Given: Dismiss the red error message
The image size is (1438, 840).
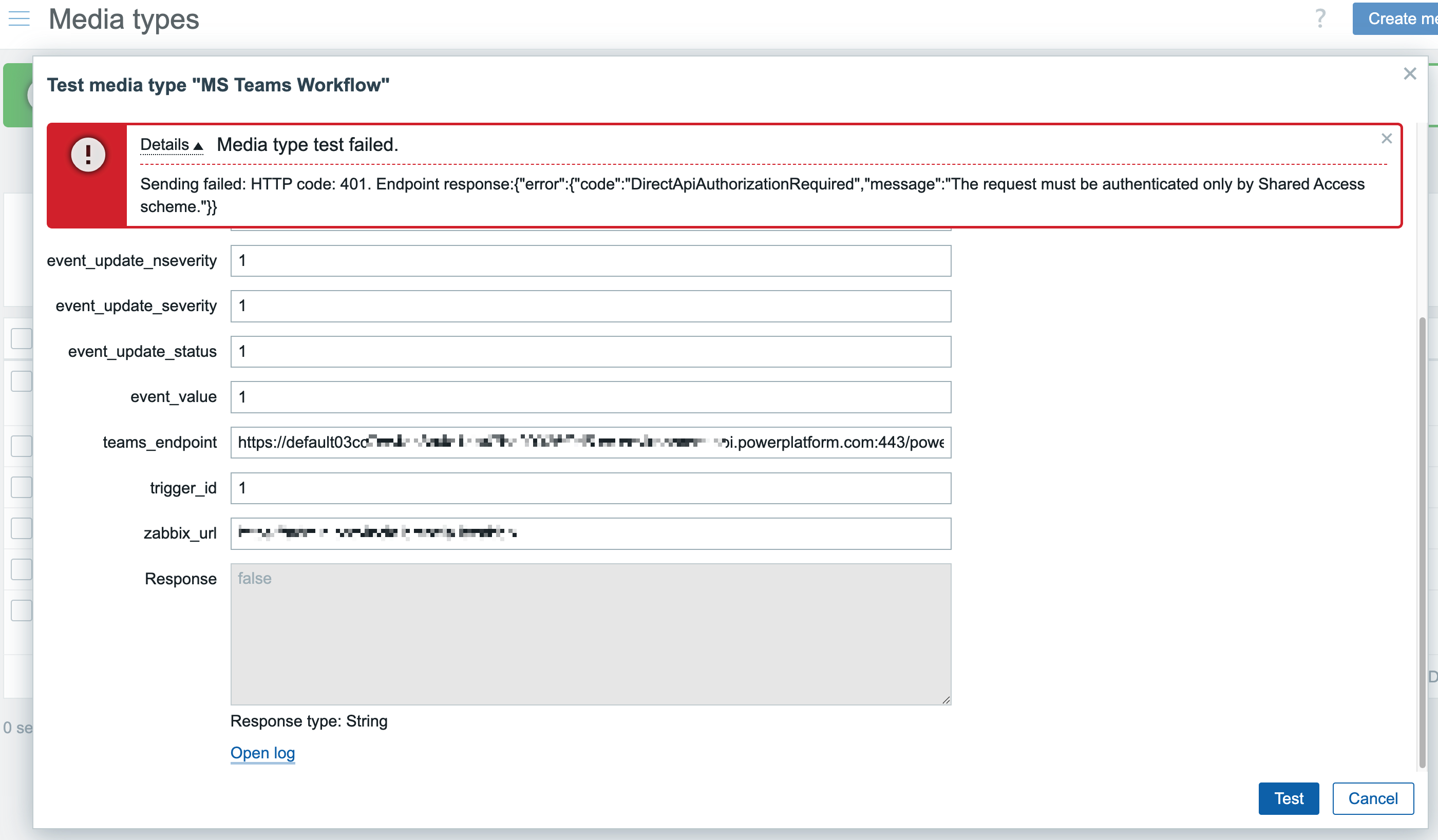Looking at the screenshot, I should point(1386,139).
